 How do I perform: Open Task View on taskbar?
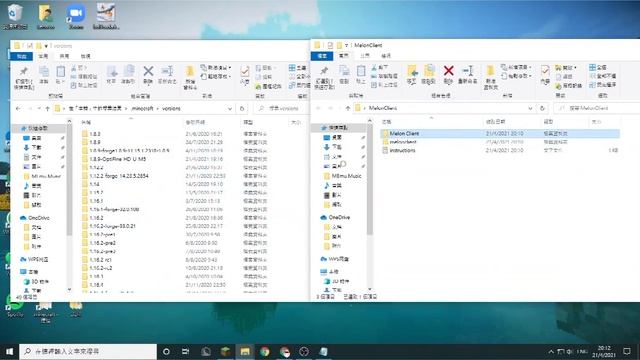pyautogui.click(x=185, y=351)
